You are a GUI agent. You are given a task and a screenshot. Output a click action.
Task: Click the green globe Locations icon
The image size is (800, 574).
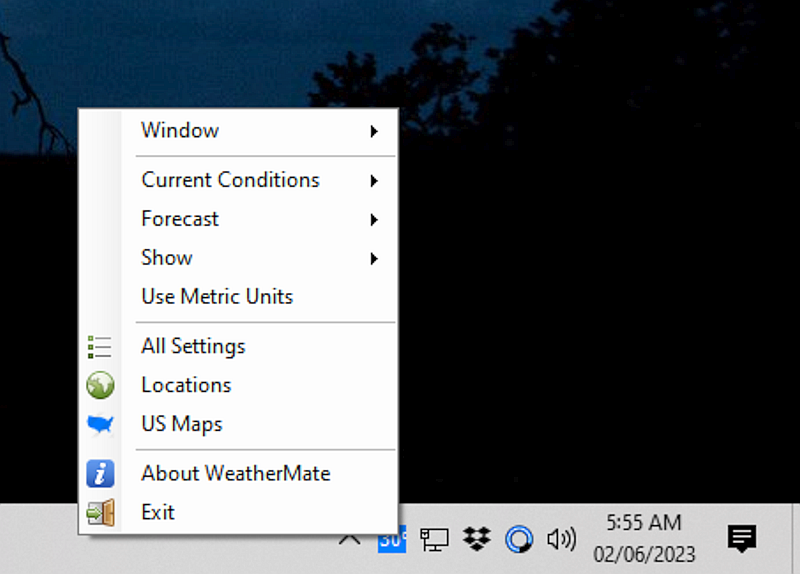point(100,385)
